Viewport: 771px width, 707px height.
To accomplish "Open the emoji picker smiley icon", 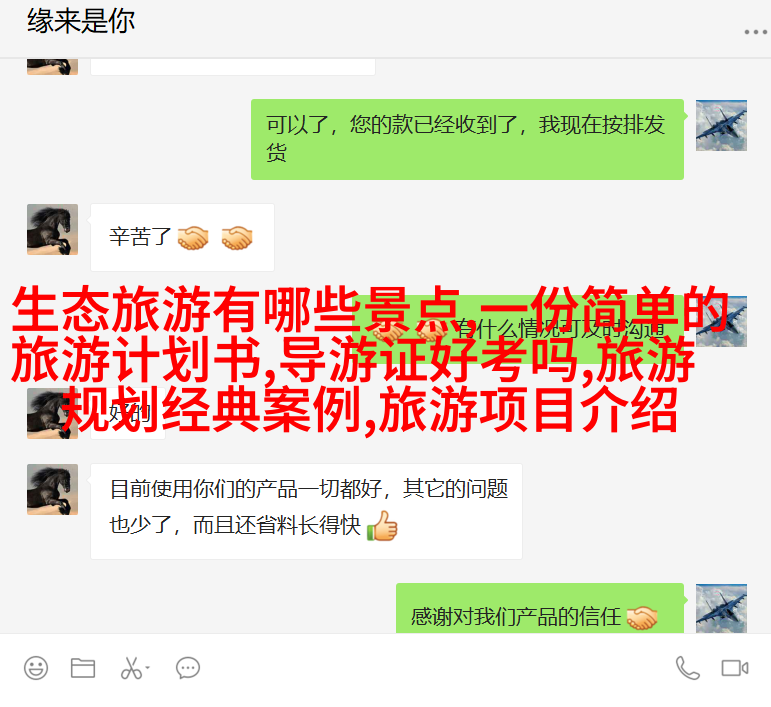I will pyautogui.click(x=36, y=668).
